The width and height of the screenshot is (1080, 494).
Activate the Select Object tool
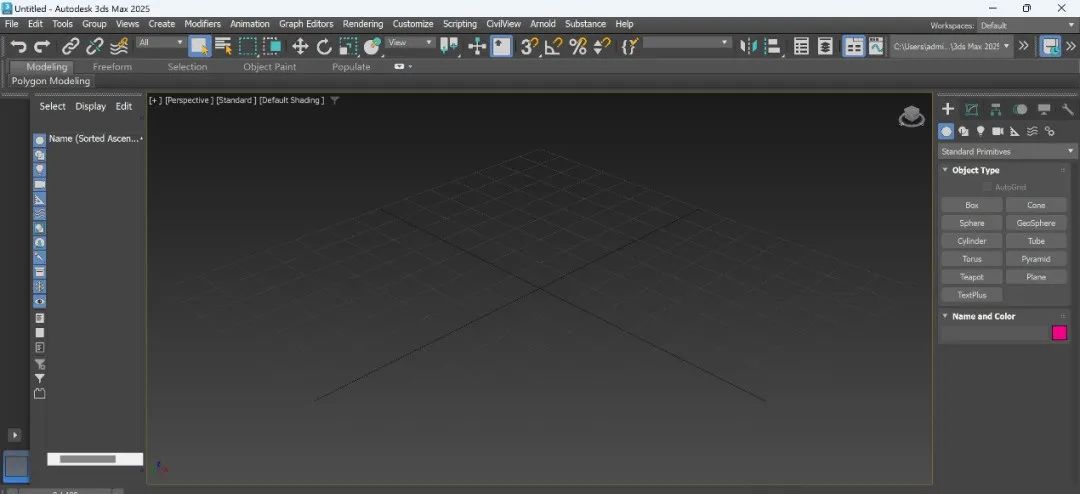click(200, 47)
